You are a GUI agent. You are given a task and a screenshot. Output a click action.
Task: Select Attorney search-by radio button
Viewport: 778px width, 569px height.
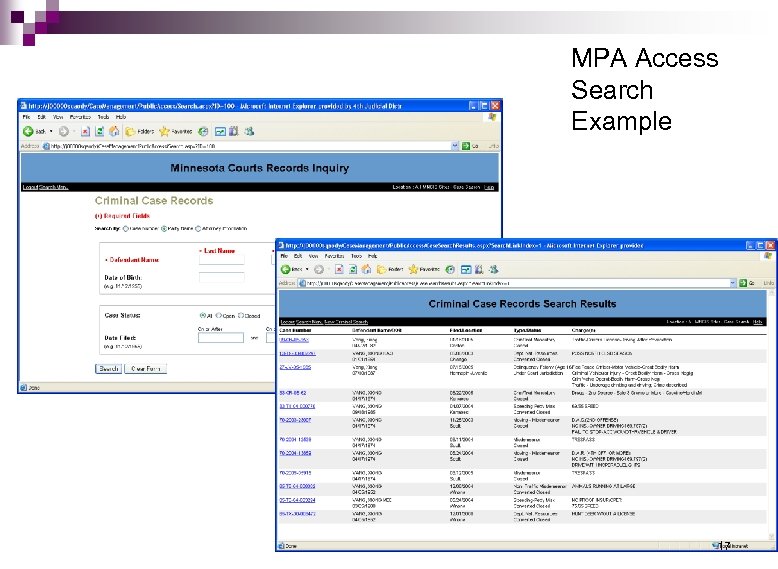click(198, 229)
